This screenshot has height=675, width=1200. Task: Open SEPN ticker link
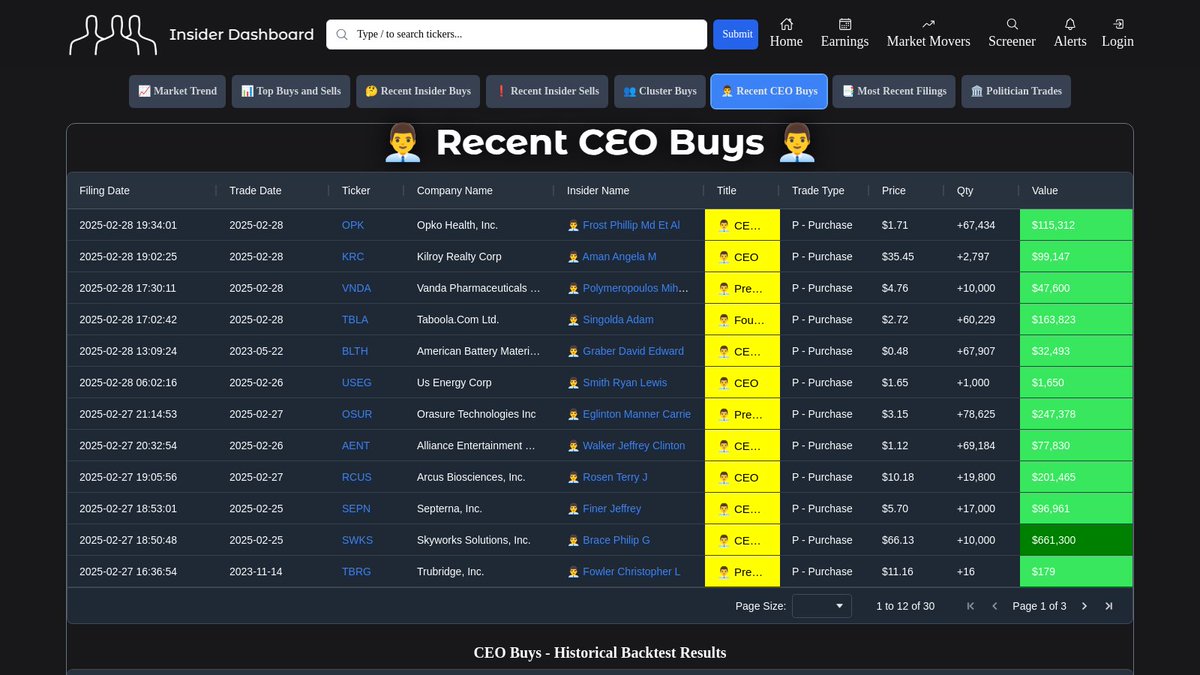click(356, 509)
